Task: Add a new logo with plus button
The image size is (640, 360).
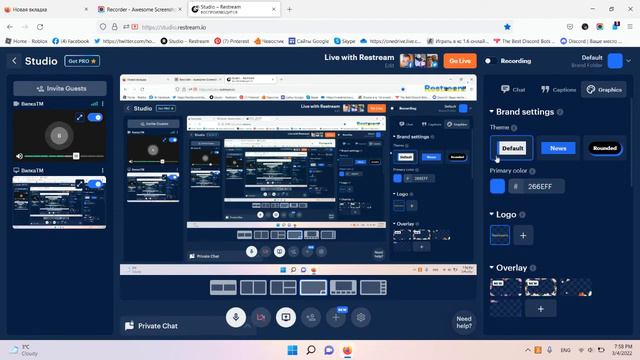Action: pyautogui.click(x=523, y=236)
